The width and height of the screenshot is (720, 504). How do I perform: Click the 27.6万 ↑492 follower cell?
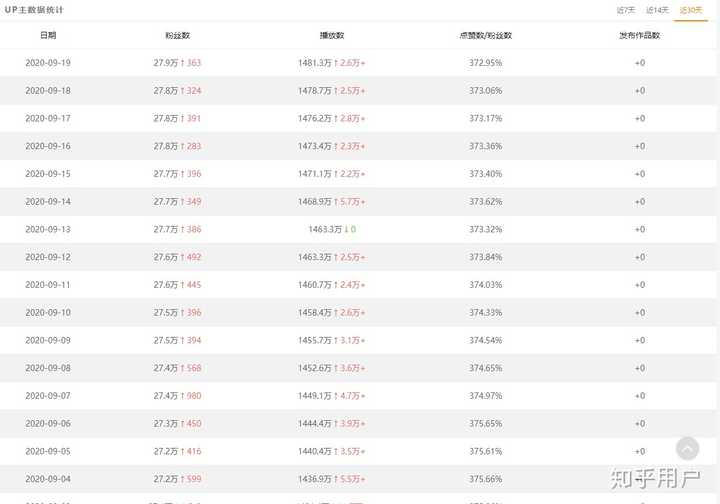pos(177,257)
